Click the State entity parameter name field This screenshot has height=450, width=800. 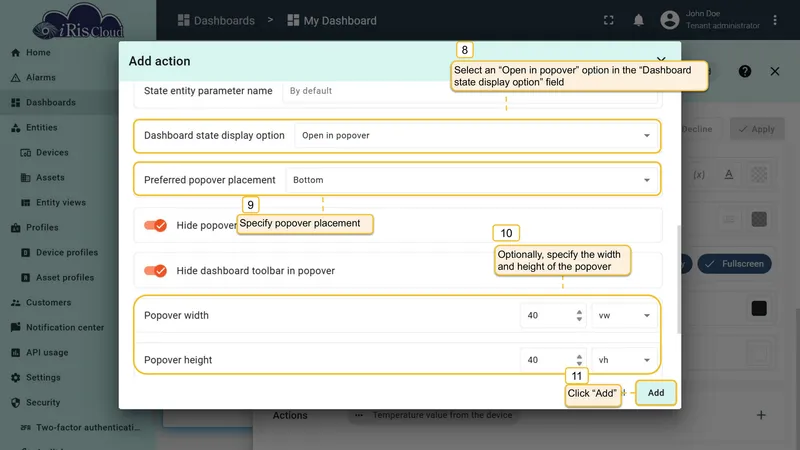(x=469, y=91)
